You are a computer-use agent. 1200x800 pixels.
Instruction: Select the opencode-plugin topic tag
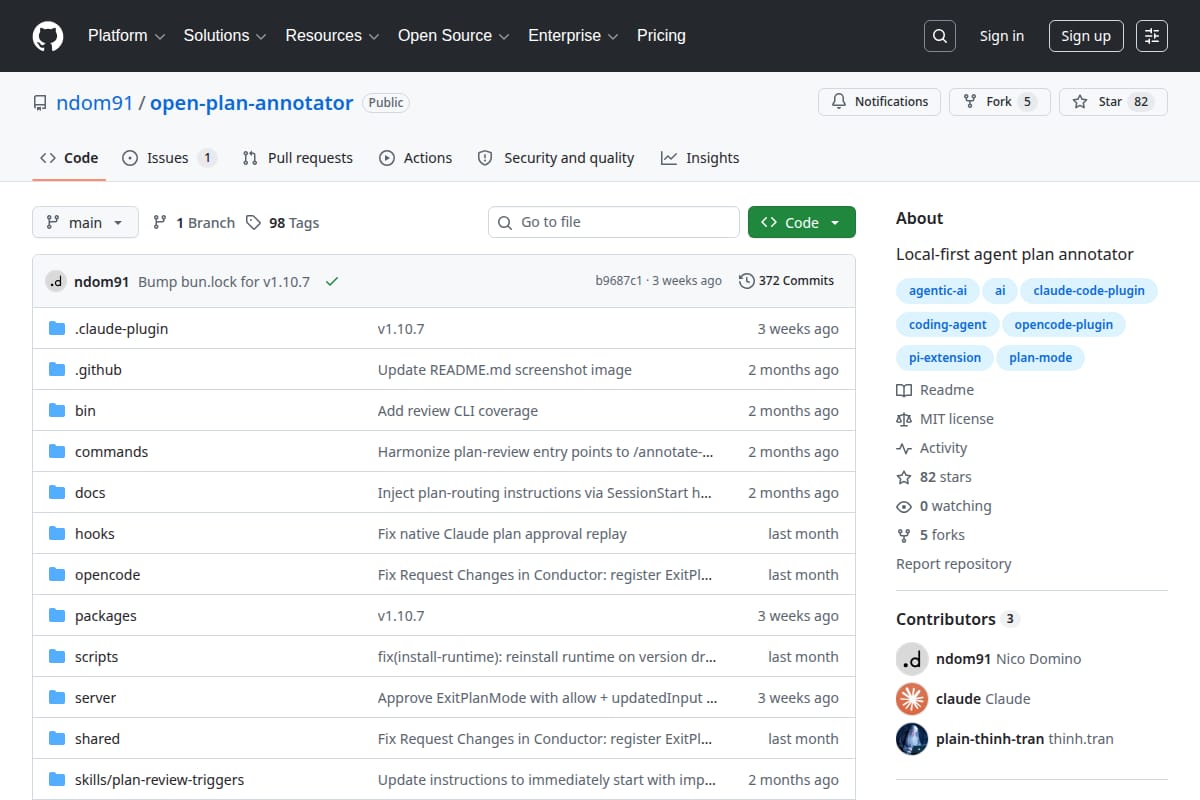point(1064,324)
